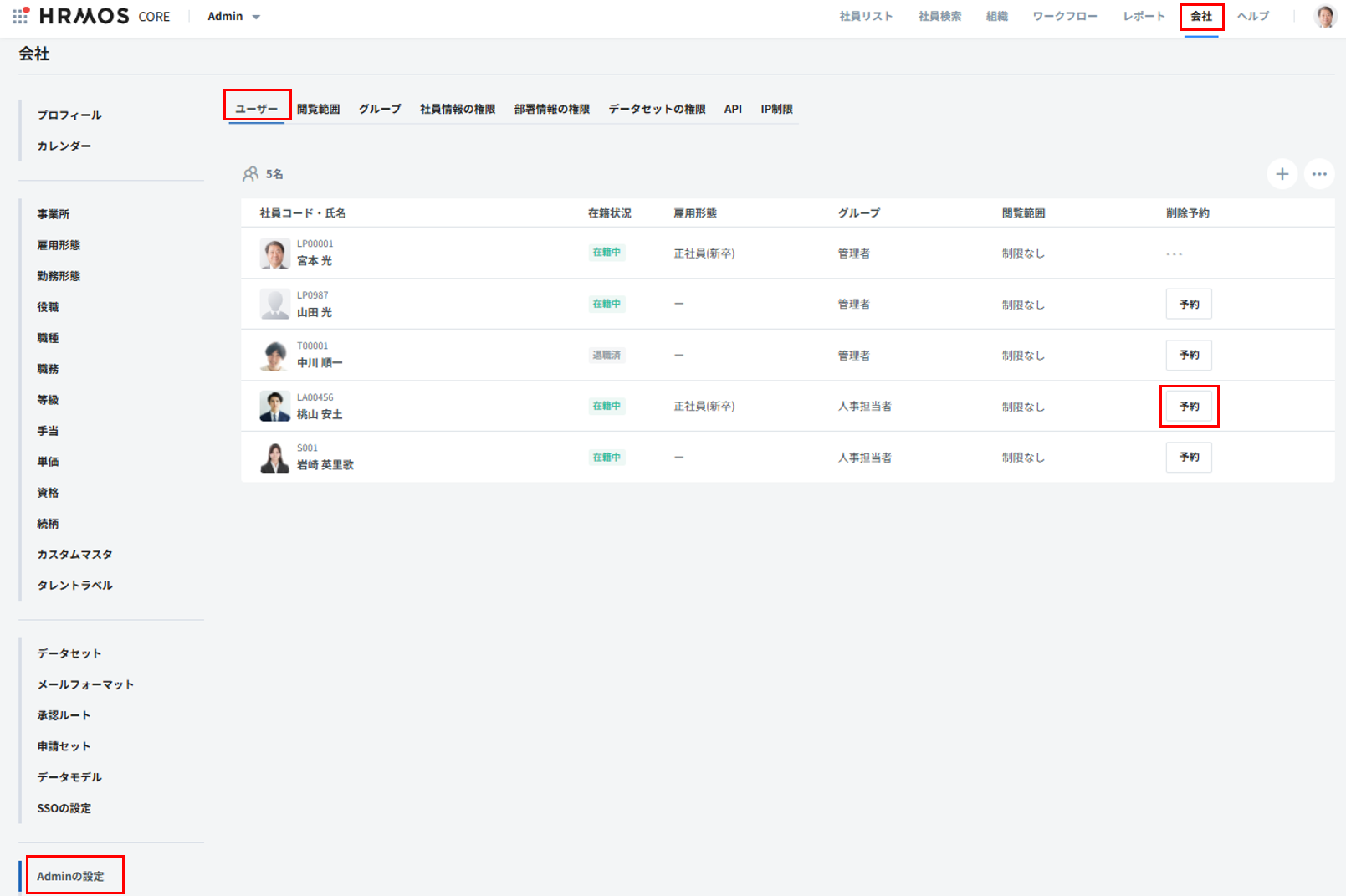Select 雇用形態 in the sidebar
The width and height of the screenshot is (1346, 896).
pos(59,245)
